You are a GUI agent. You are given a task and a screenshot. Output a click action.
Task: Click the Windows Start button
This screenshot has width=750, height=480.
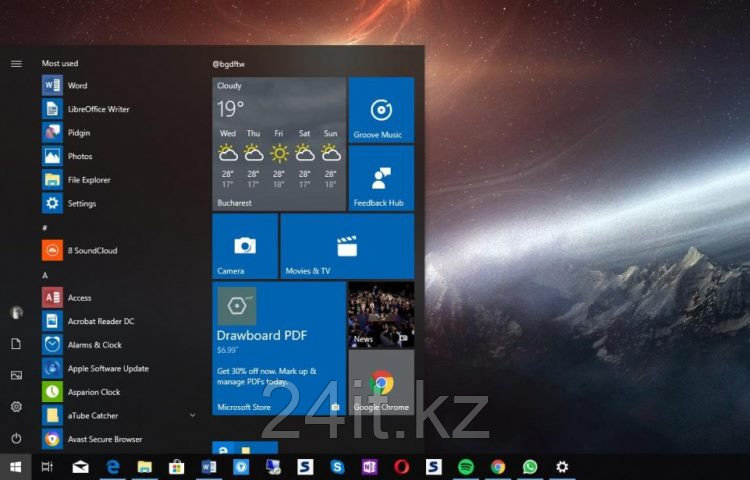[x=15, y=467]
